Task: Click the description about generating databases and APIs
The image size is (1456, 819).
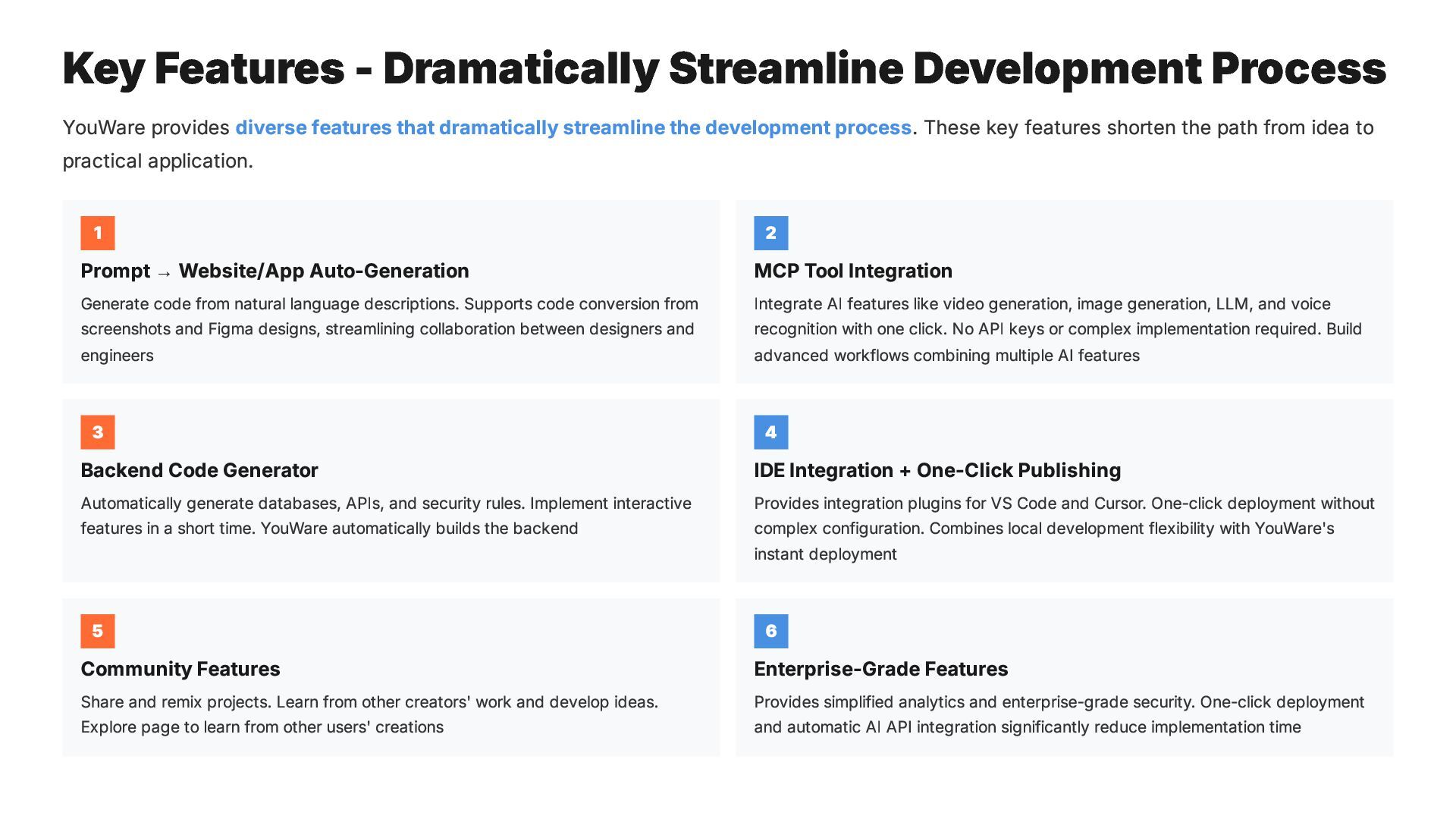Action: [x=385, y=516]
